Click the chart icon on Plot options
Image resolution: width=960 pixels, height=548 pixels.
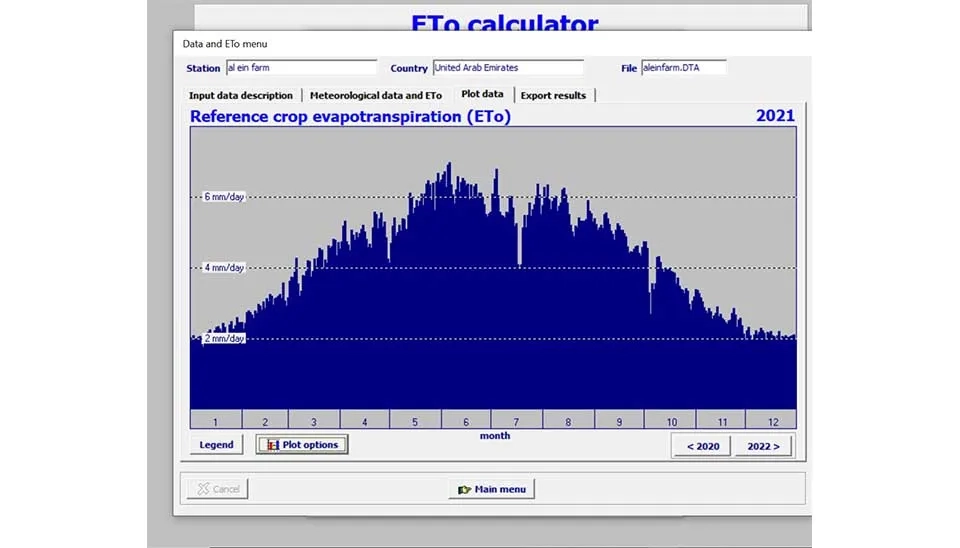pos(272,445)
